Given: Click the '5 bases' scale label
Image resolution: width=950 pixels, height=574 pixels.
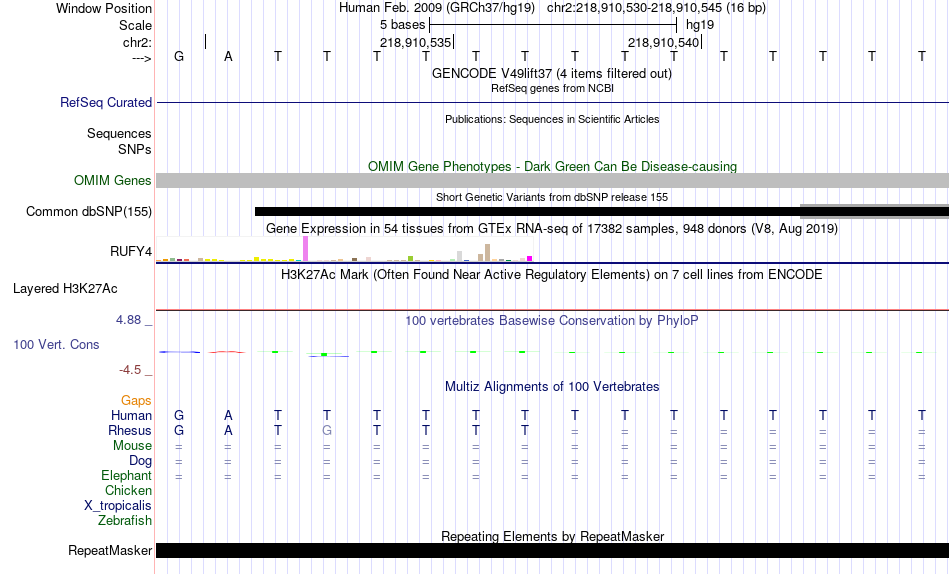Looking at the screenshot, I should tap(402, 25).
